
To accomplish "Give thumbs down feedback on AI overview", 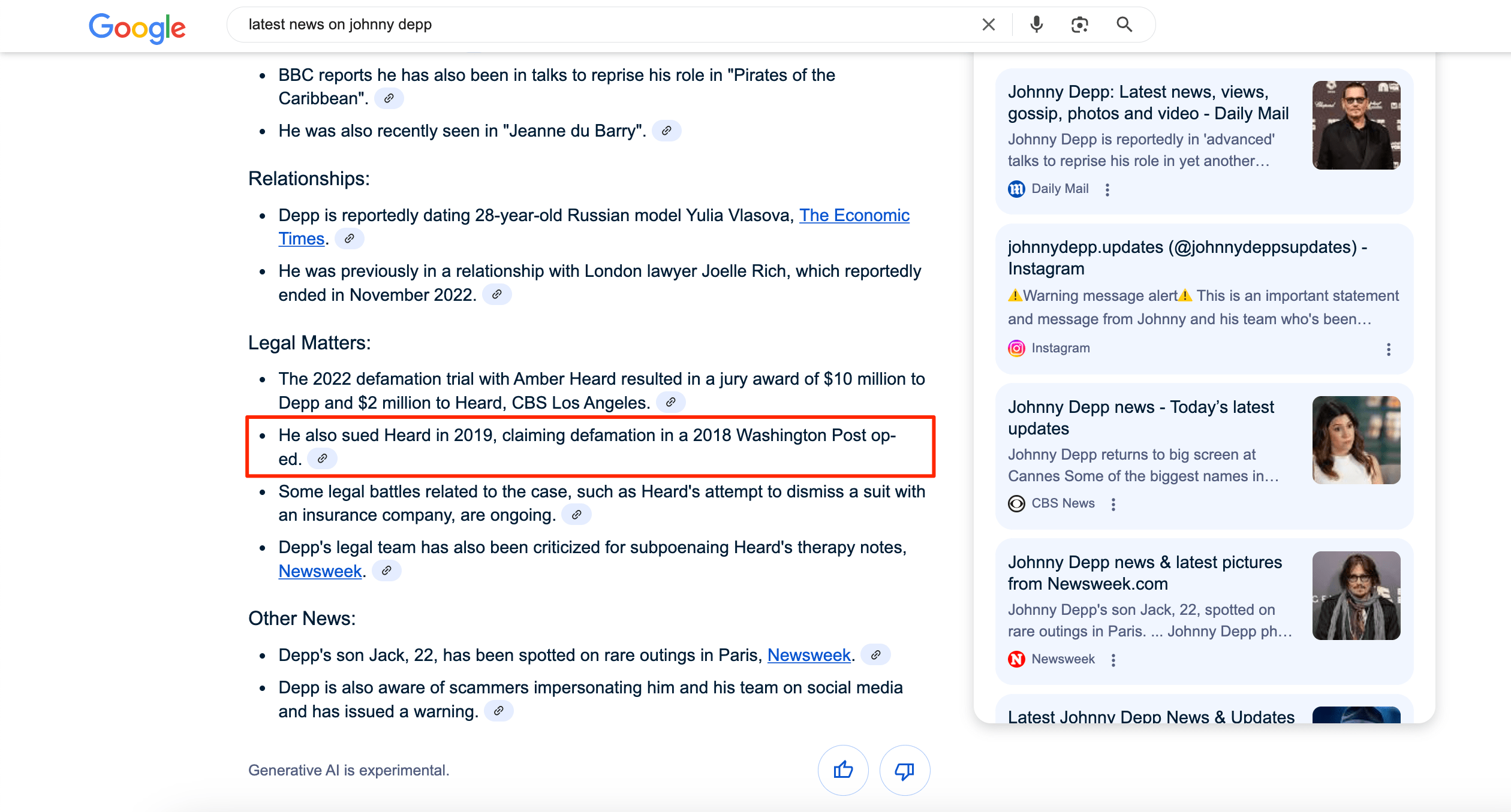I will 905,770.
